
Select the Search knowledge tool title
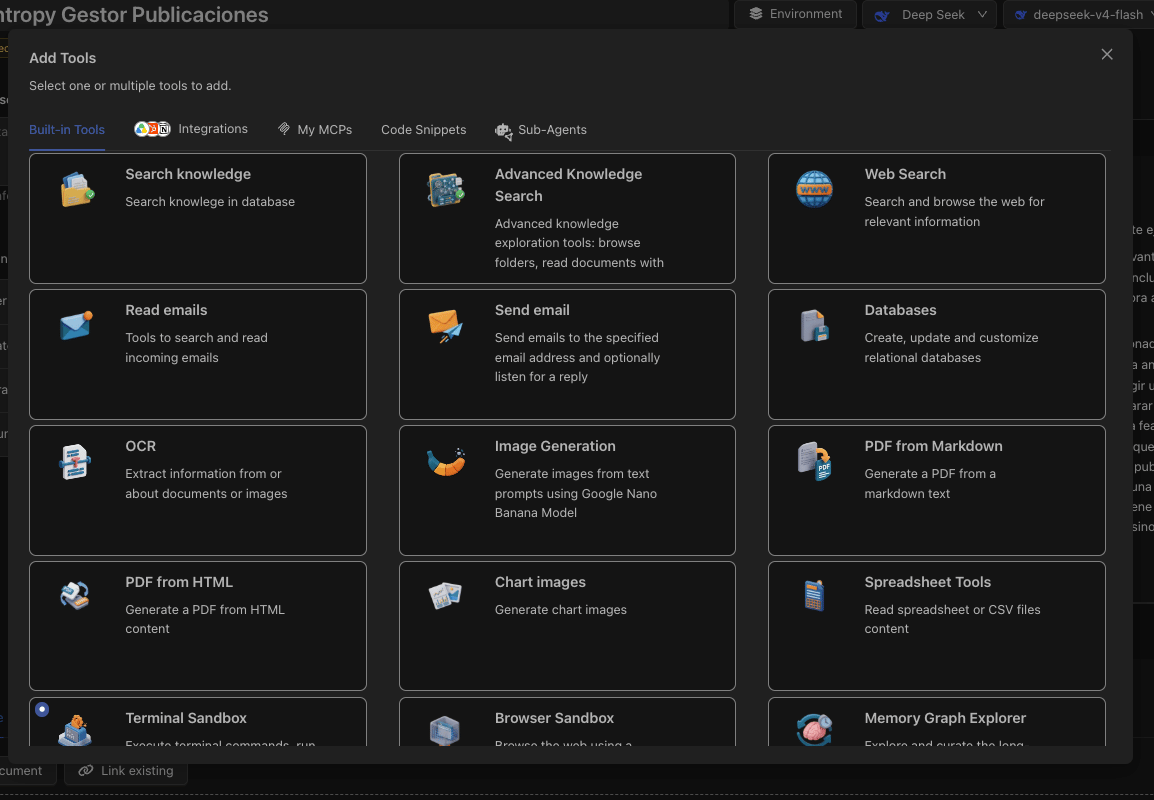pyautogui.click(x=188, y=174)
